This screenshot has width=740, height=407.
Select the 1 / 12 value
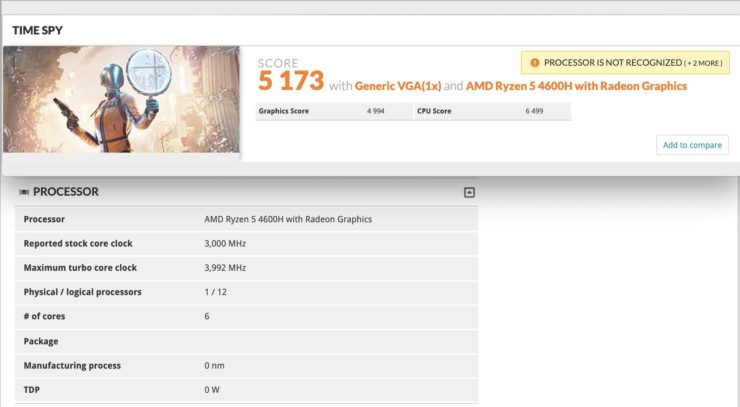tap(216, 292)
